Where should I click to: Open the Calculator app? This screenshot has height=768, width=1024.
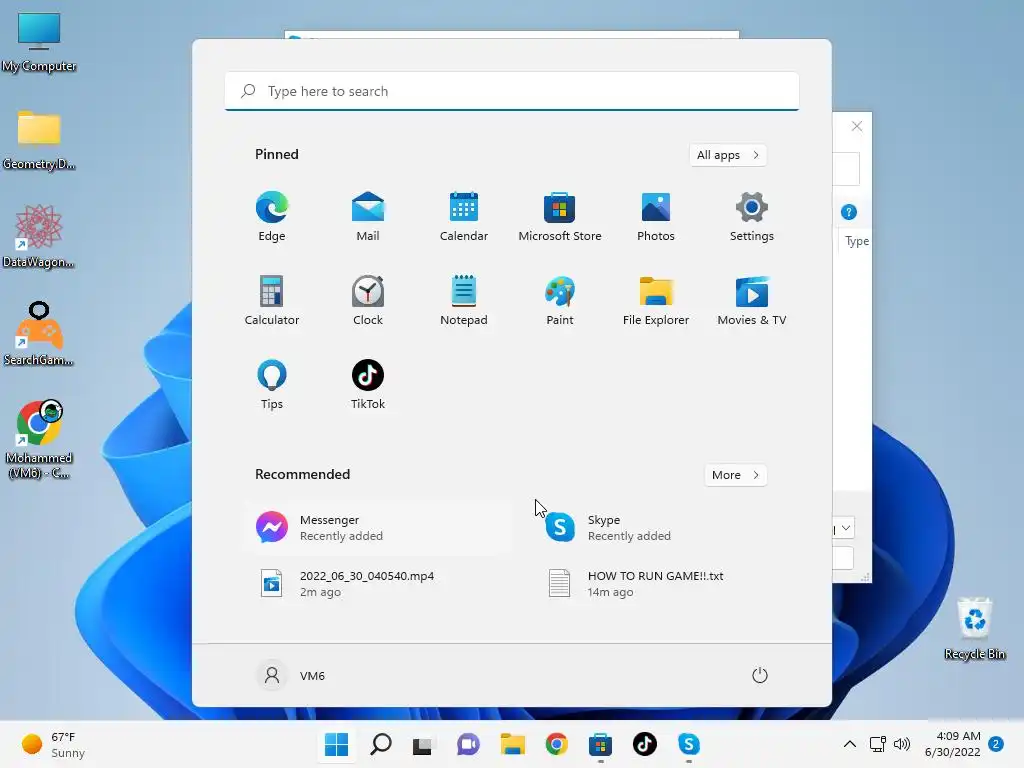[272, 300]
